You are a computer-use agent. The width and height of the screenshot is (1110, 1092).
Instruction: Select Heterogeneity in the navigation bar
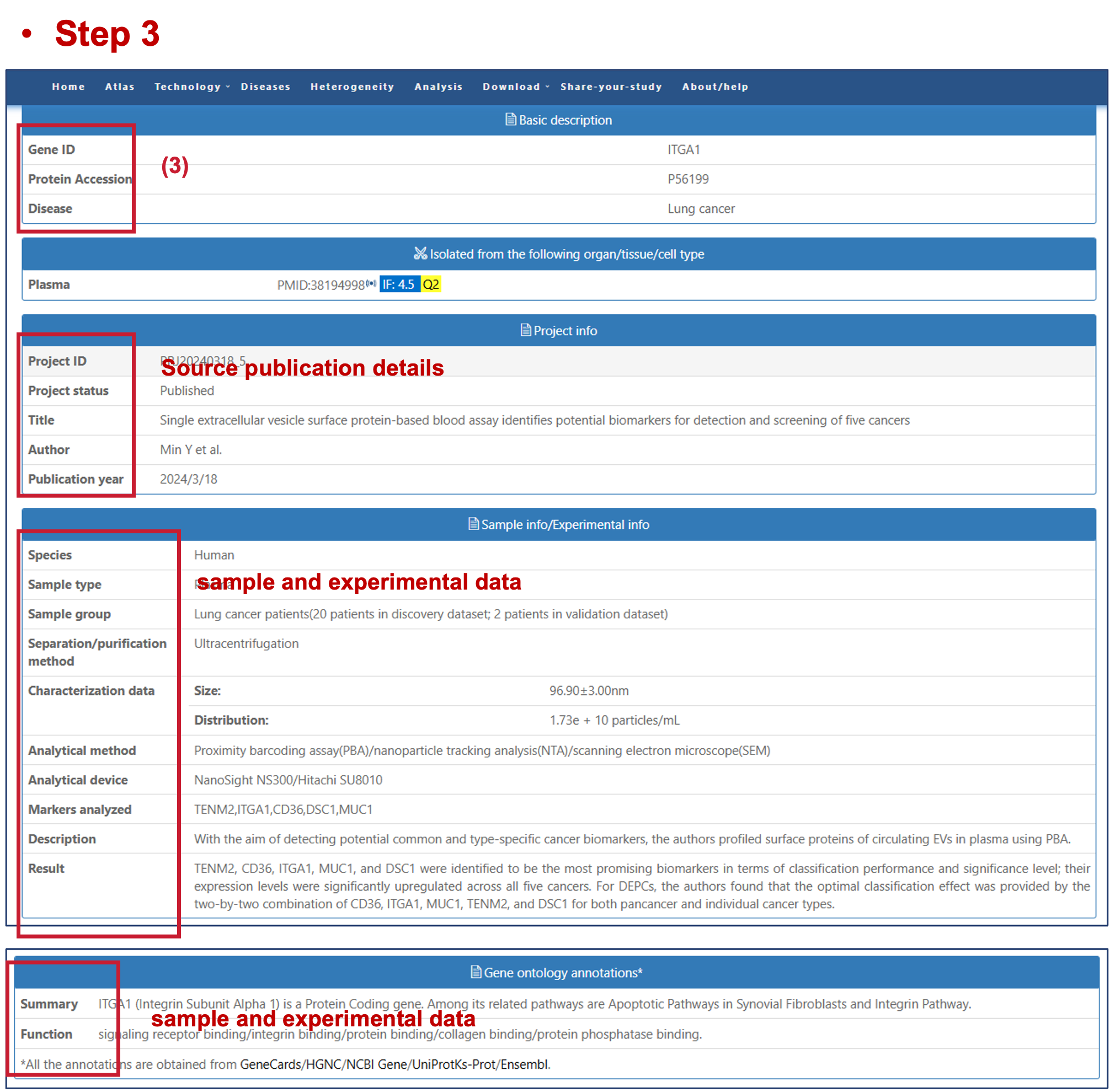pos(352,87)
